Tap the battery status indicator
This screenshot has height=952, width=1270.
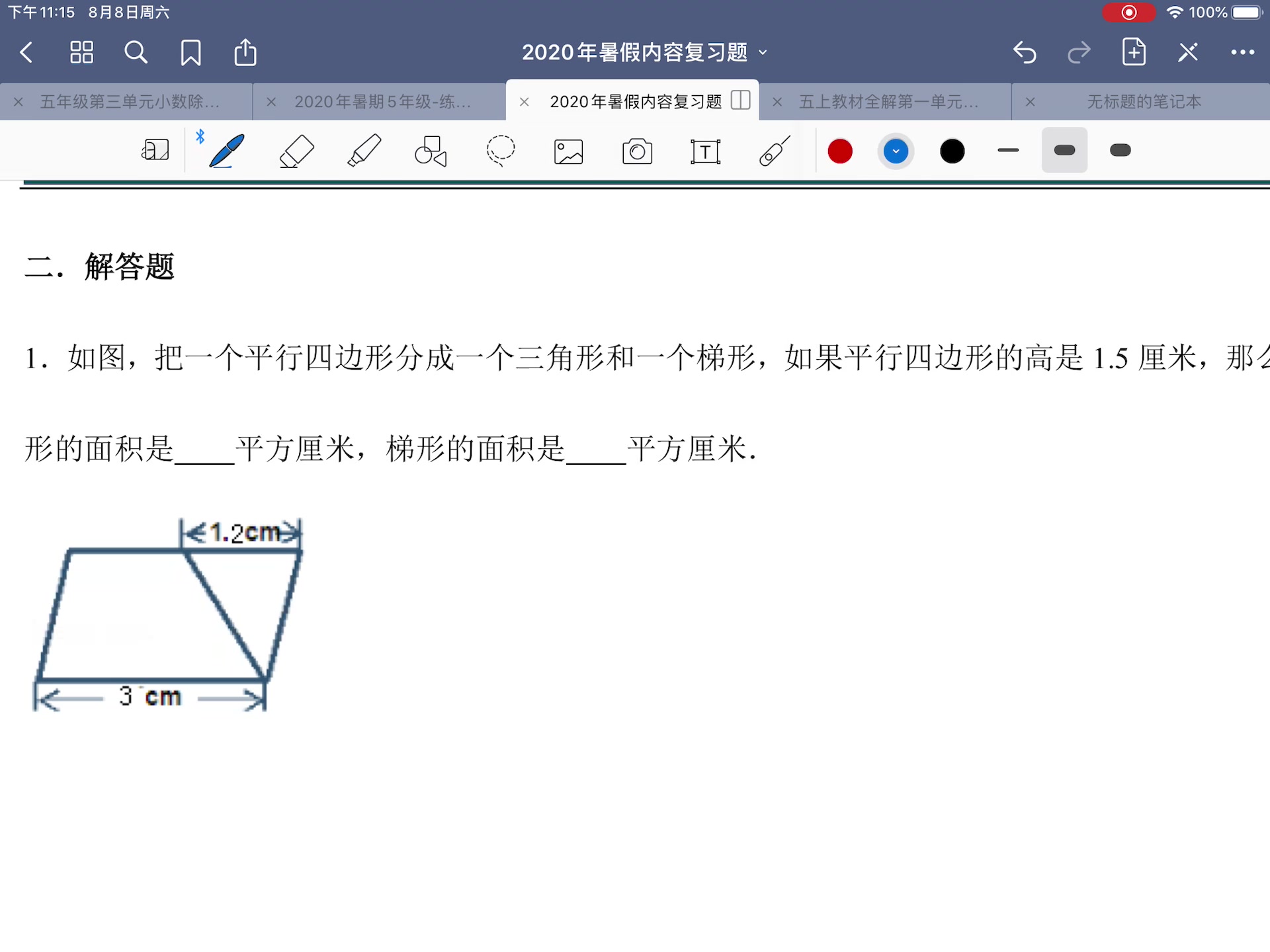1247,13
